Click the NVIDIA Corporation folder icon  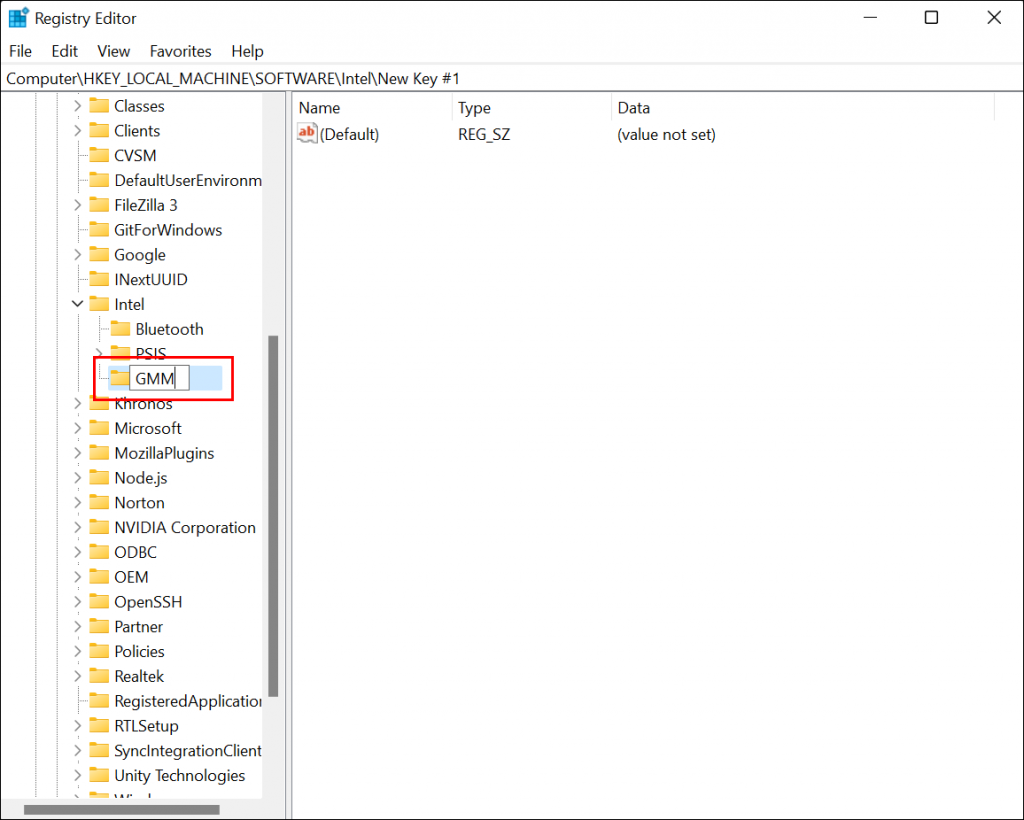click(101, 527)
